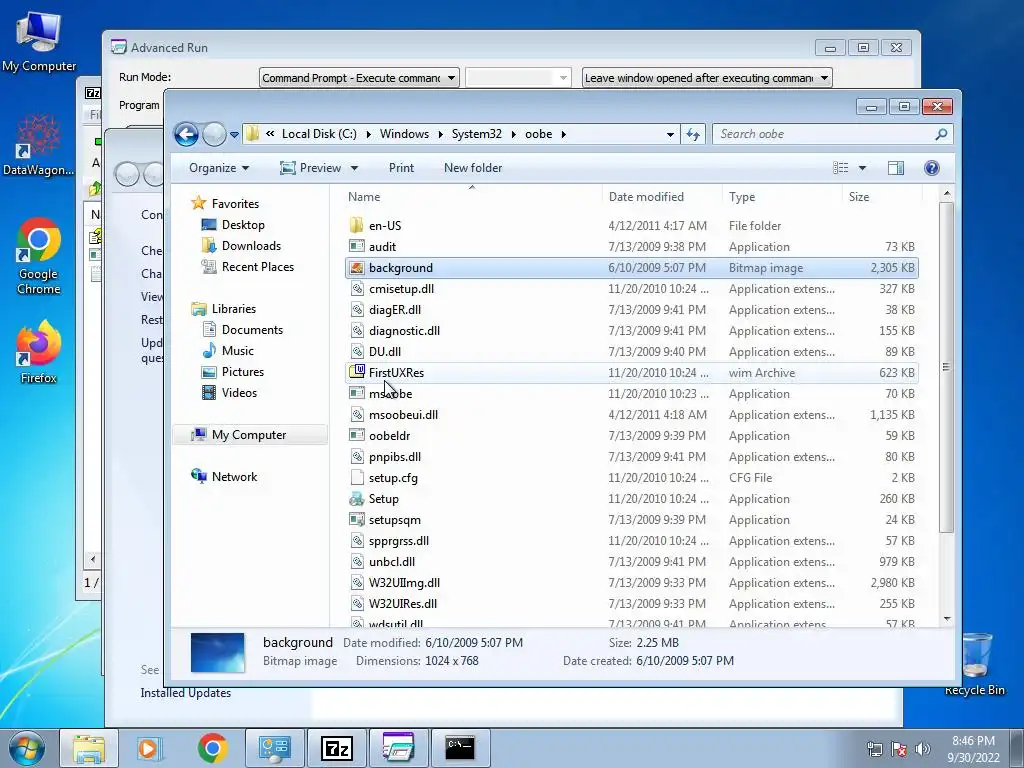Select the FirstUXRes wim archive icon
The image size is (1024, 768).
(357, 372)
